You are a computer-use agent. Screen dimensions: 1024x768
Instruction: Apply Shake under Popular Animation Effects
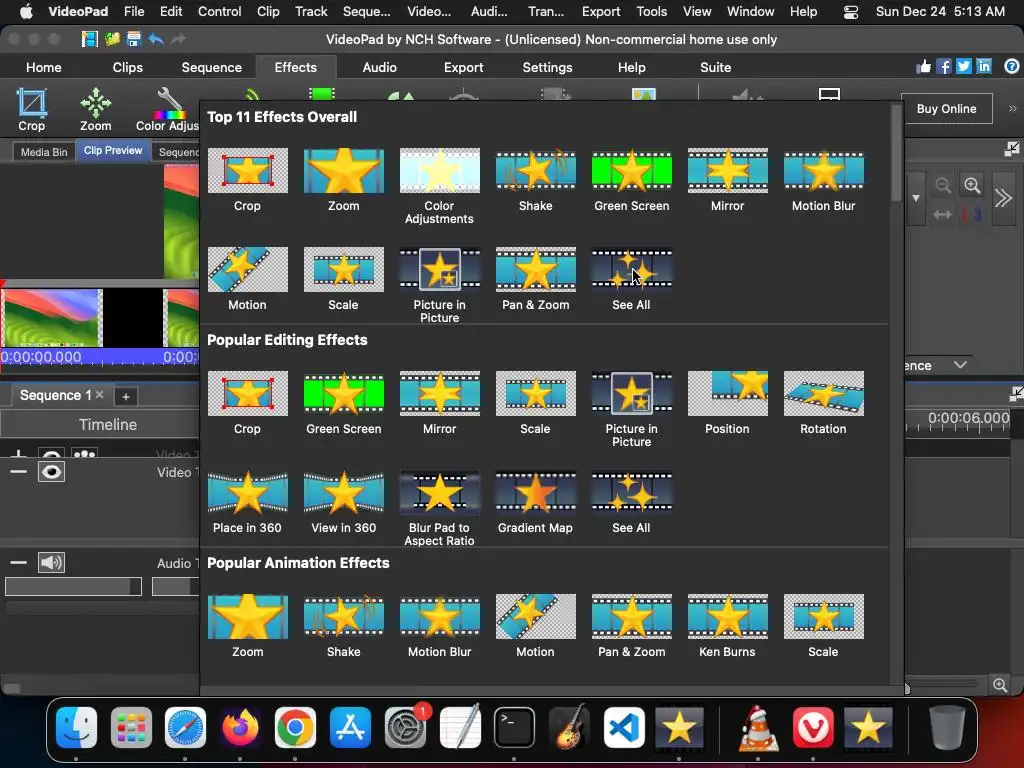344,626
